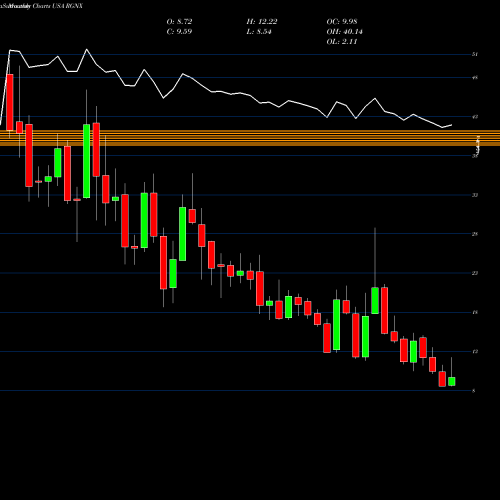
Task: Click the 'Charts USA RGNX' chart title
Action: [x=58, y=6]
